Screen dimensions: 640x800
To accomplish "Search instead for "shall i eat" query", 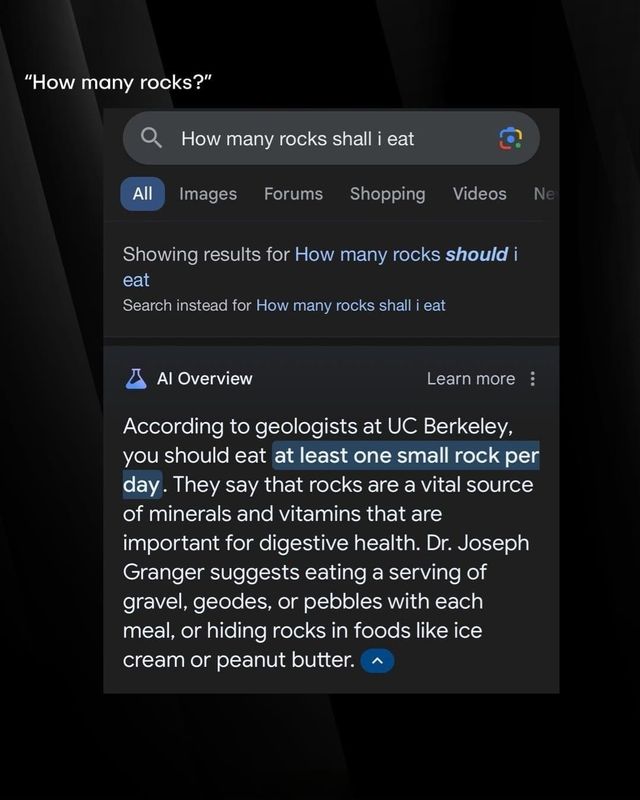I will click(350, 305).
